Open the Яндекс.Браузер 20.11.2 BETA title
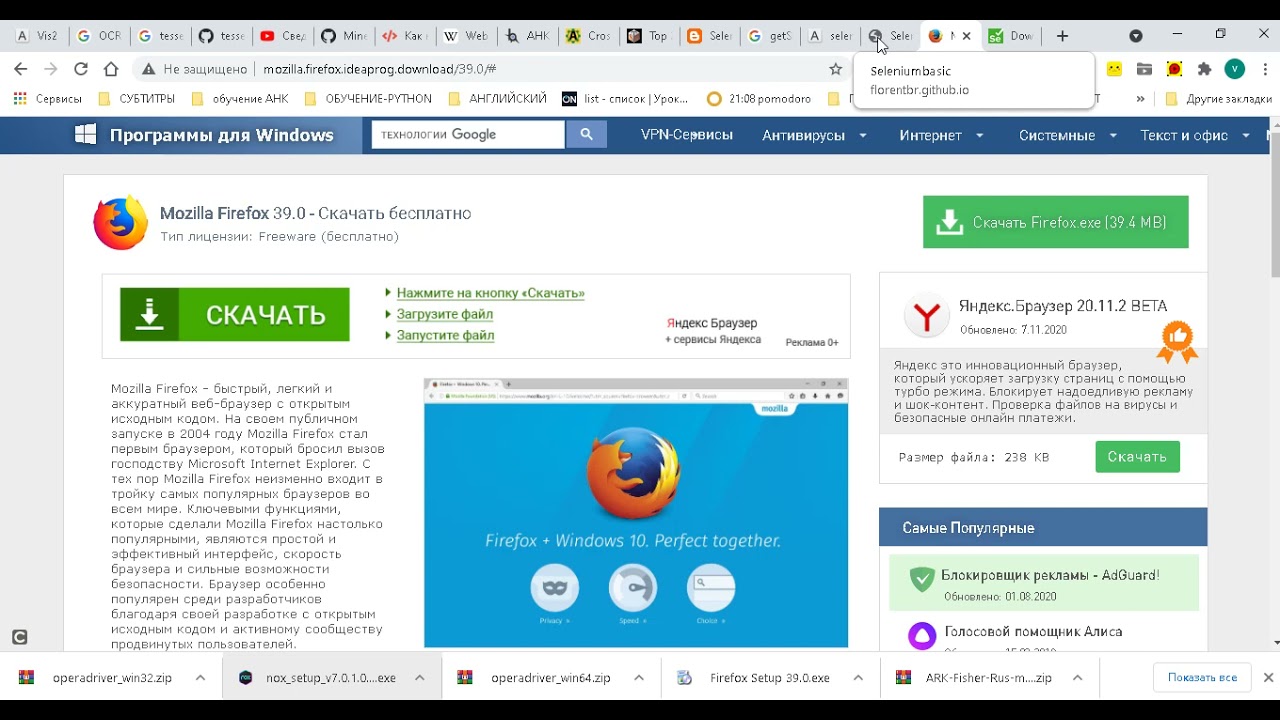The image size is (1280, 720). [x=1062, y=306]
